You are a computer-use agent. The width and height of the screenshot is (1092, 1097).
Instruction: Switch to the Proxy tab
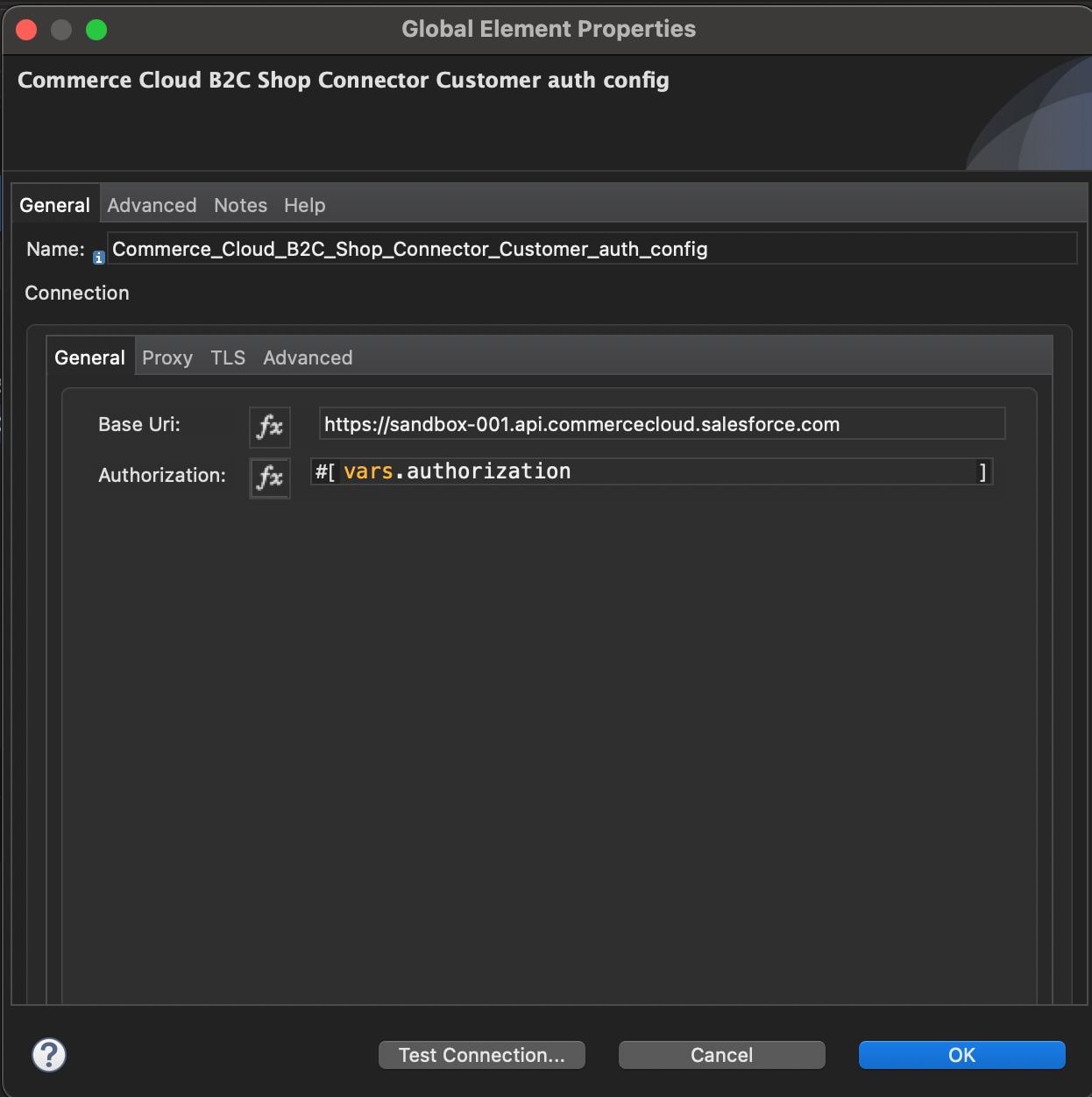point(167,357)
